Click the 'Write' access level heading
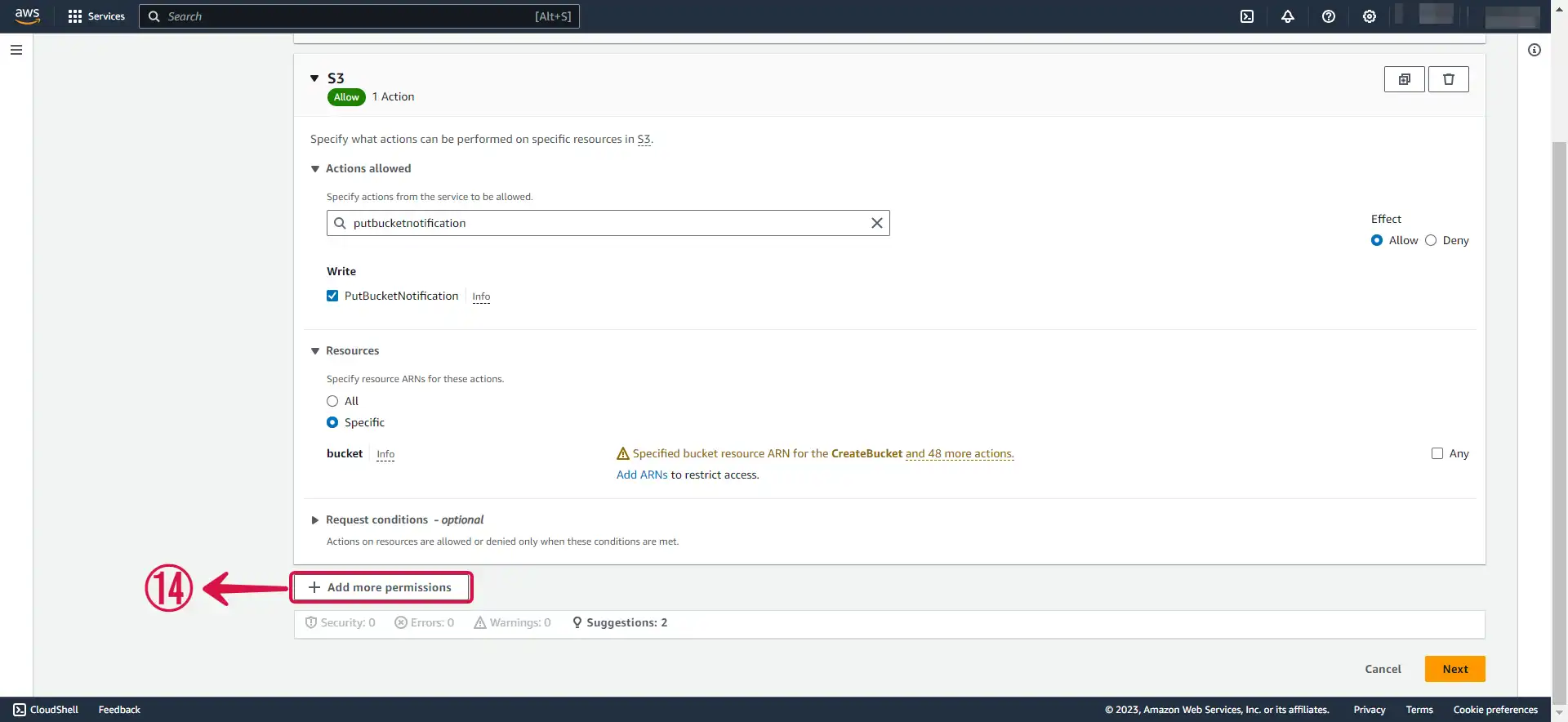Screen dimensions: 1568x722 [x=341, y=271]
